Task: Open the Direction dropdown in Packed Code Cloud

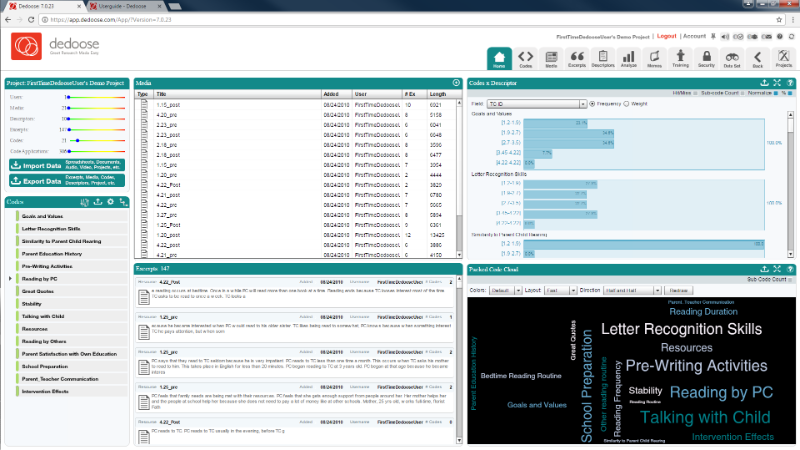Action: tap(633, 290)
